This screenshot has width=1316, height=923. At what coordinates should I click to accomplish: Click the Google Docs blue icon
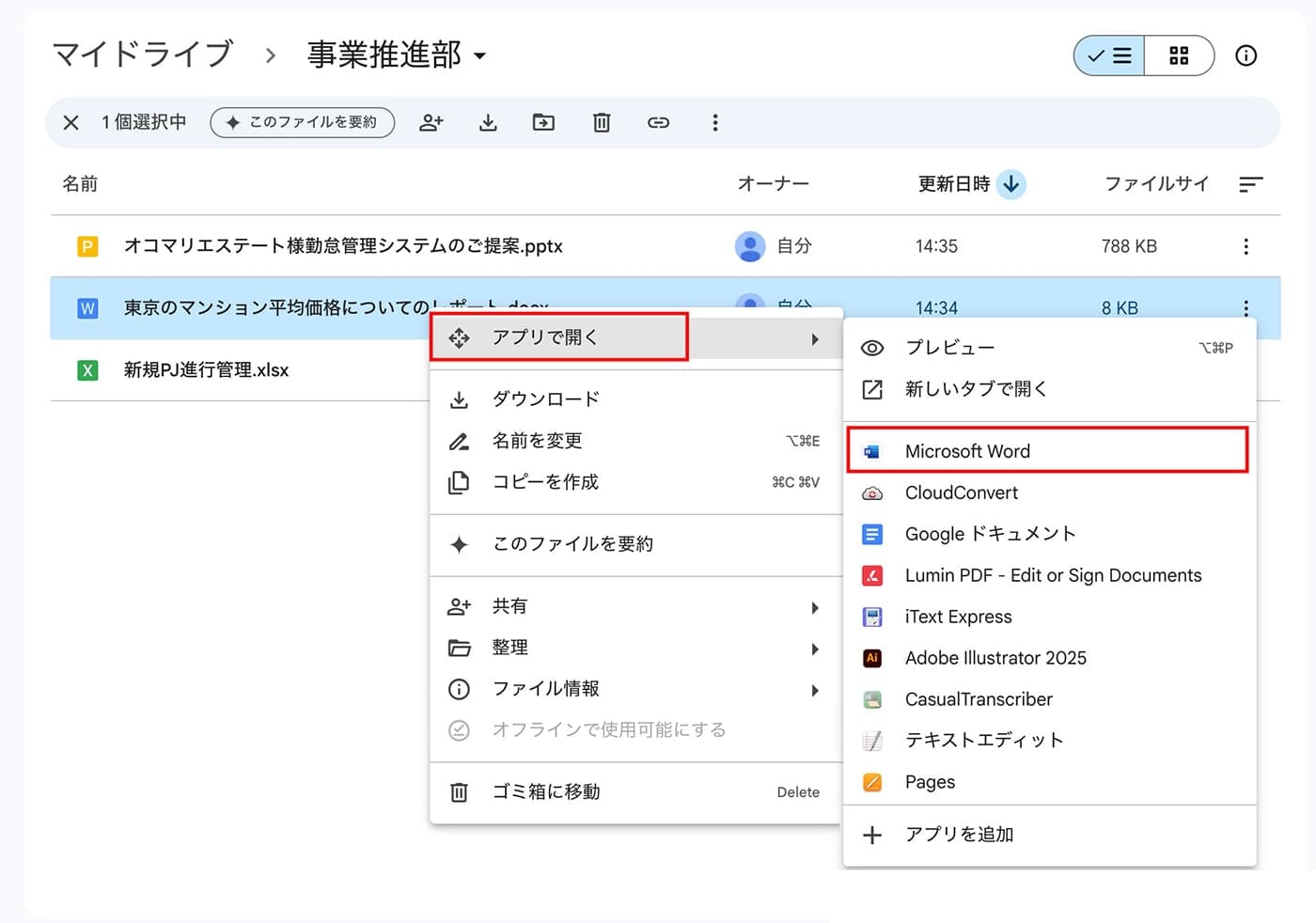tap(872, 534)
